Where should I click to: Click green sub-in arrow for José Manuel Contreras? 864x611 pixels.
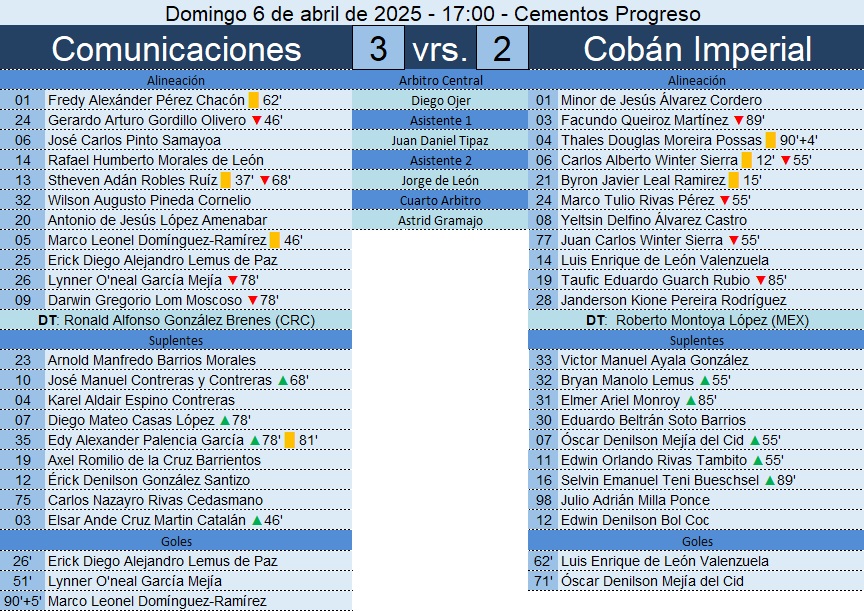tap(283, 380)
